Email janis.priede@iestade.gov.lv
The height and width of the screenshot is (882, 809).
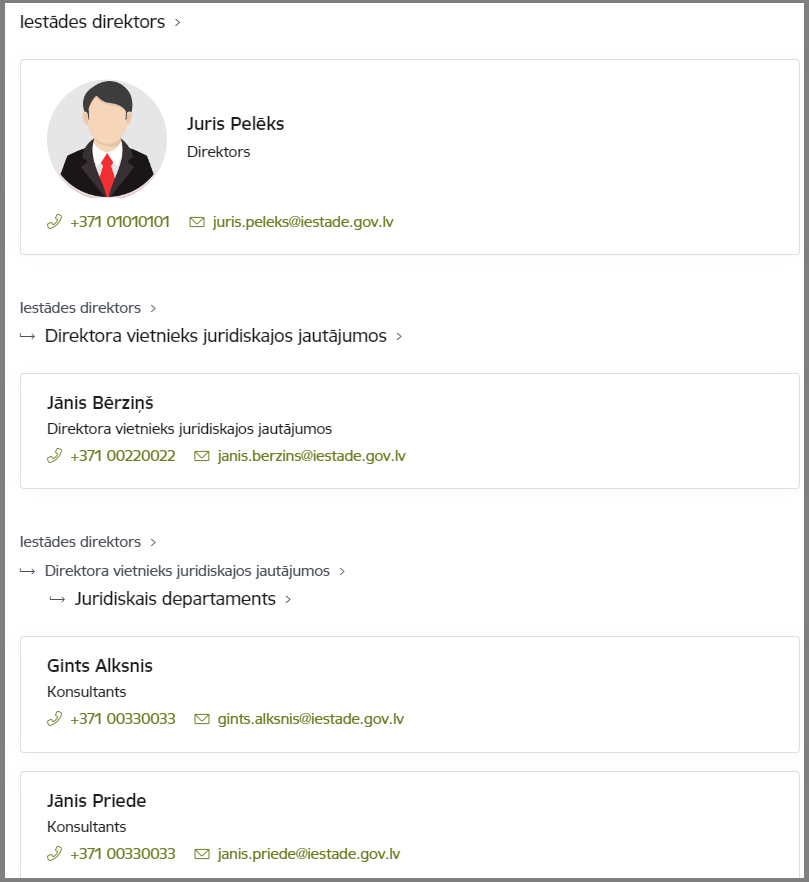pos(309,854)
